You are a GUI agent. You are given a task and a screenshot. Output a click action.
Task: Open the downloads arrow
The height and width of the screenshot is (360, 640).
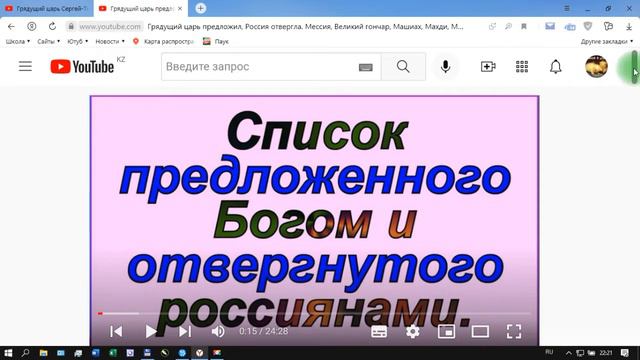(629, 27)
